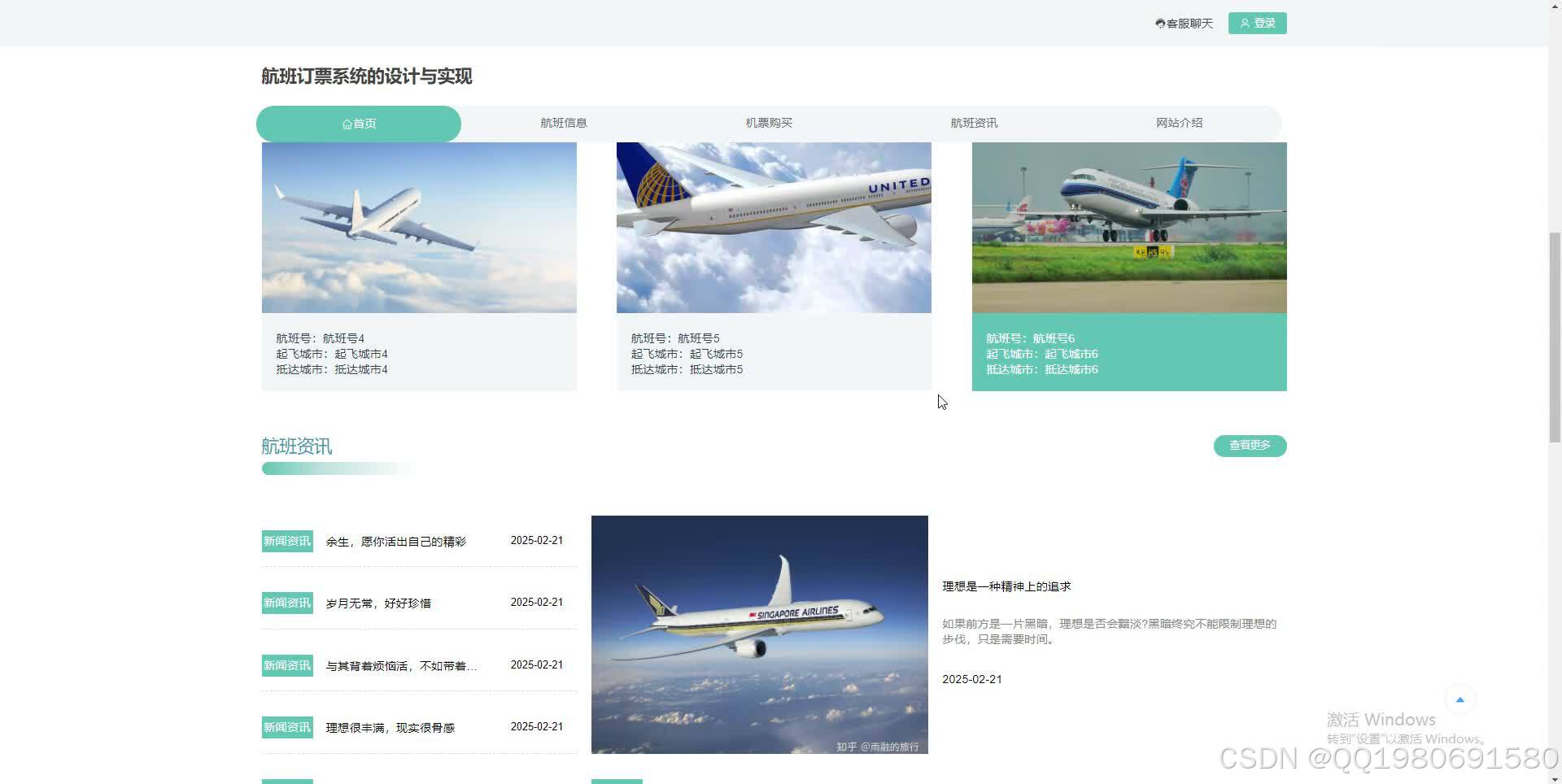Screen dimensions: 1562x784
Task: Click the back-to-top arrow button
Action: click(x=1459, y=700)
